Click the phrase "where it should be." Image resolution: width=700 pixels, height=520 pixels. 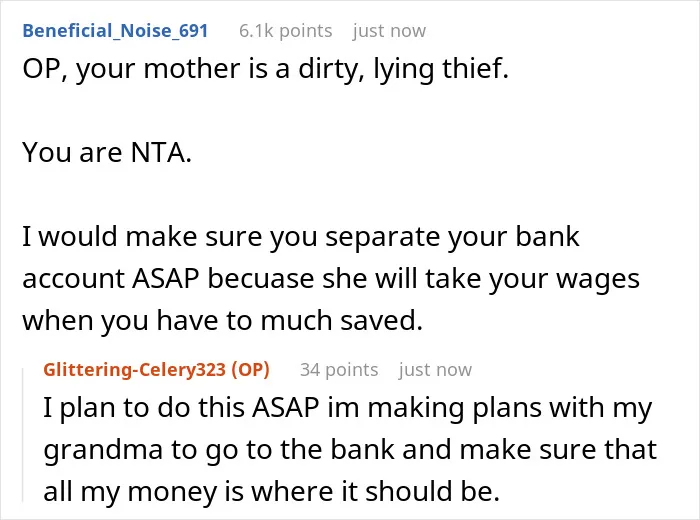click(375, 491)
